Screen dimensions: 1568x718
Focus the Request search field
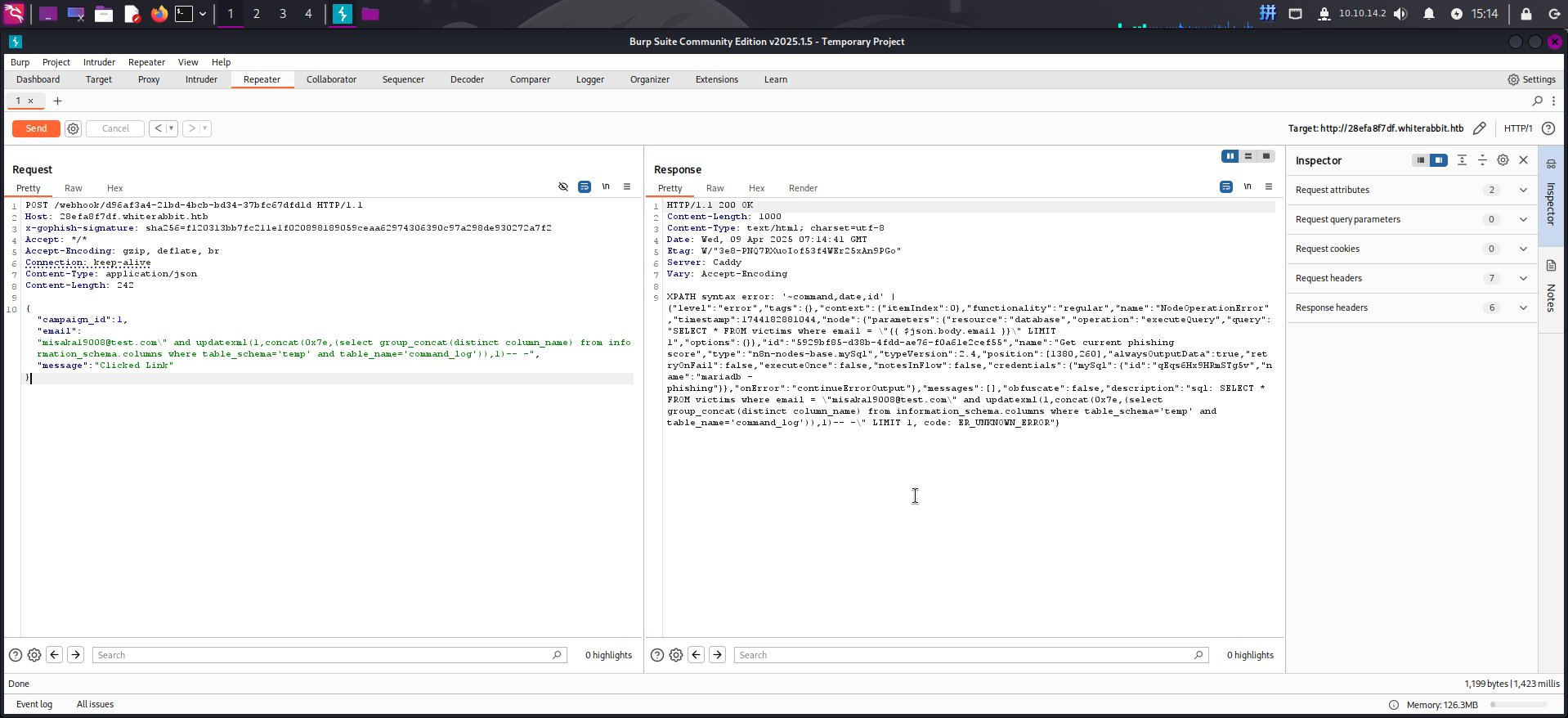(329, 655)
